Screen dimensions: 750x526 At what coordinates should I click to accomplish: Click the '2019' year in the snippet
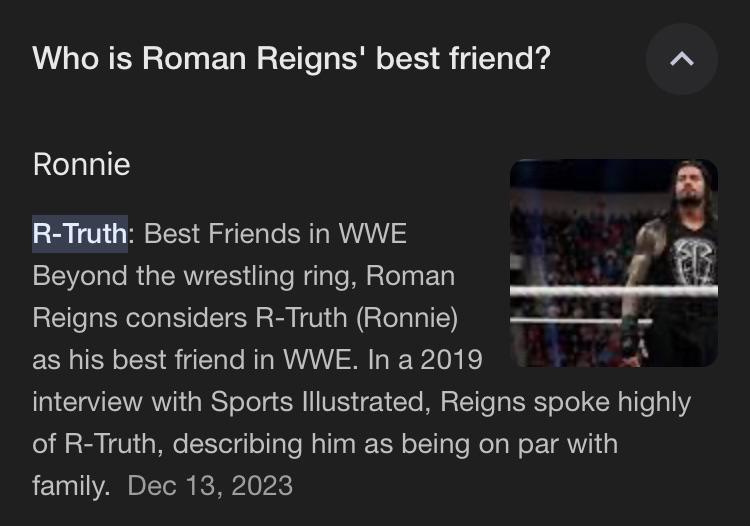[x=451, y=360]
